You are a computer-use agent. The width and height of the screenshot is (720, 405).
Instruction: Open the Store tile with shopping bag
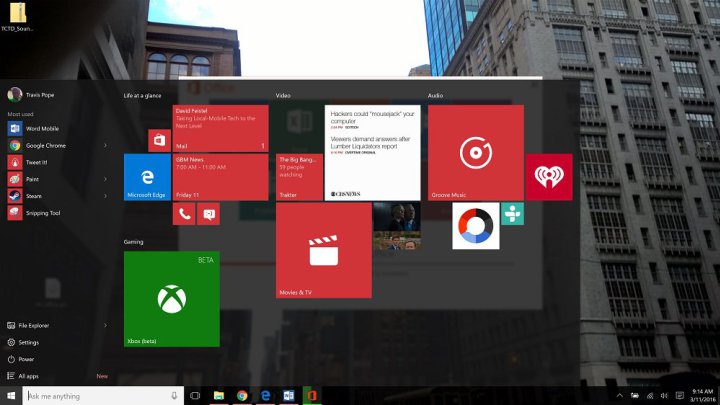(159, 140)
